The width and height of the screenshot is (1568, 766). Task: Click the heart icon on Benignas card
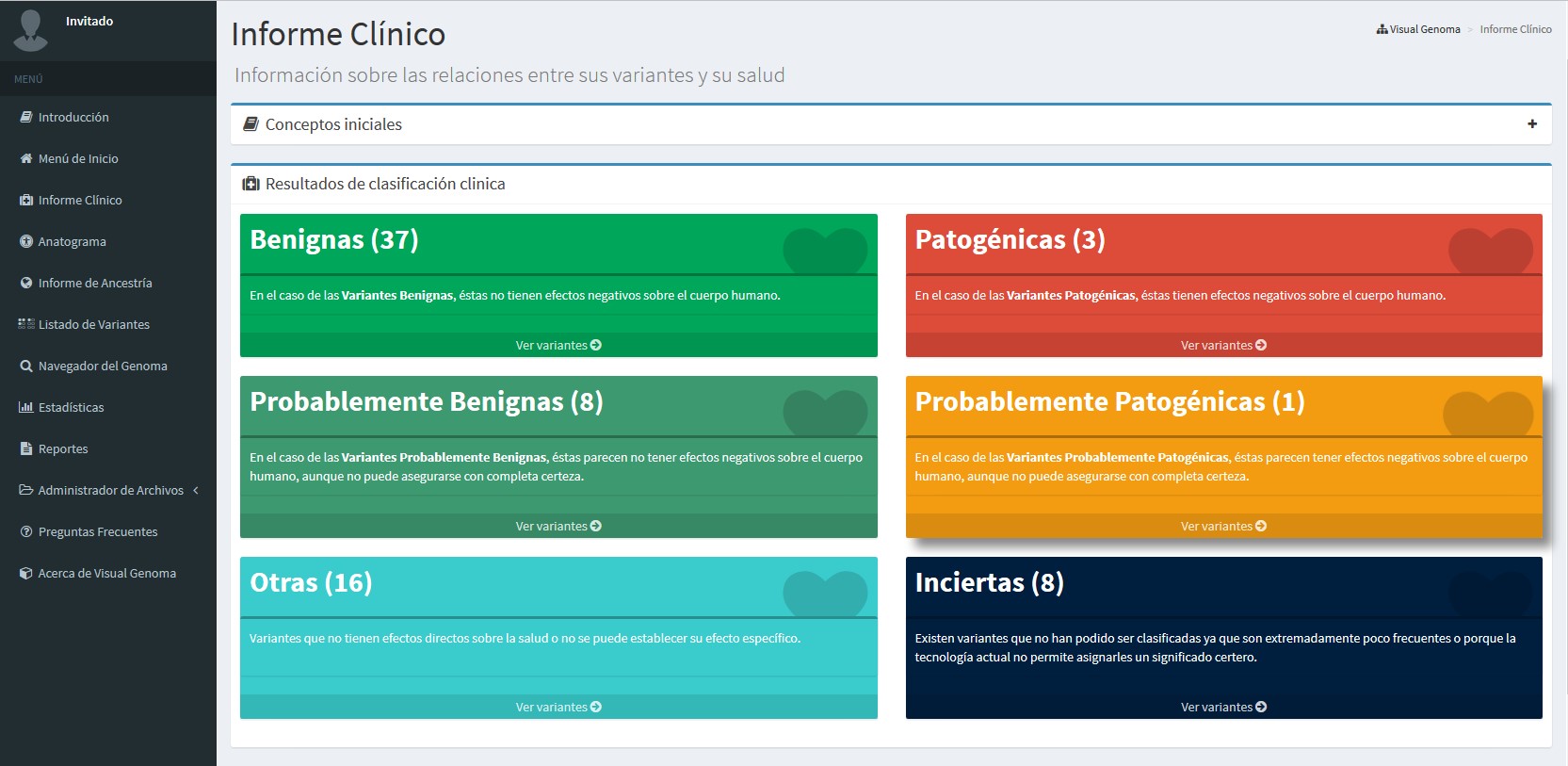point(825,250)
